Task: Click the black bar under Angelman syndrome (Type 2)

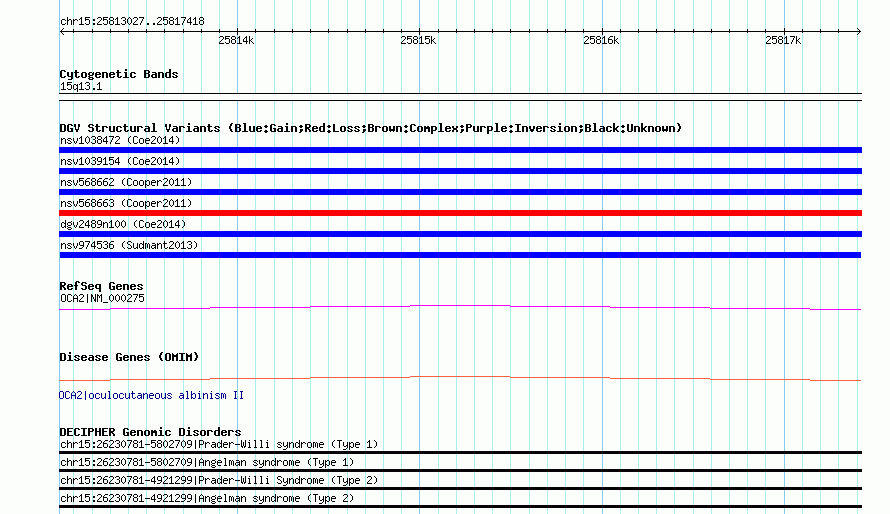Action: click(460, 507)
